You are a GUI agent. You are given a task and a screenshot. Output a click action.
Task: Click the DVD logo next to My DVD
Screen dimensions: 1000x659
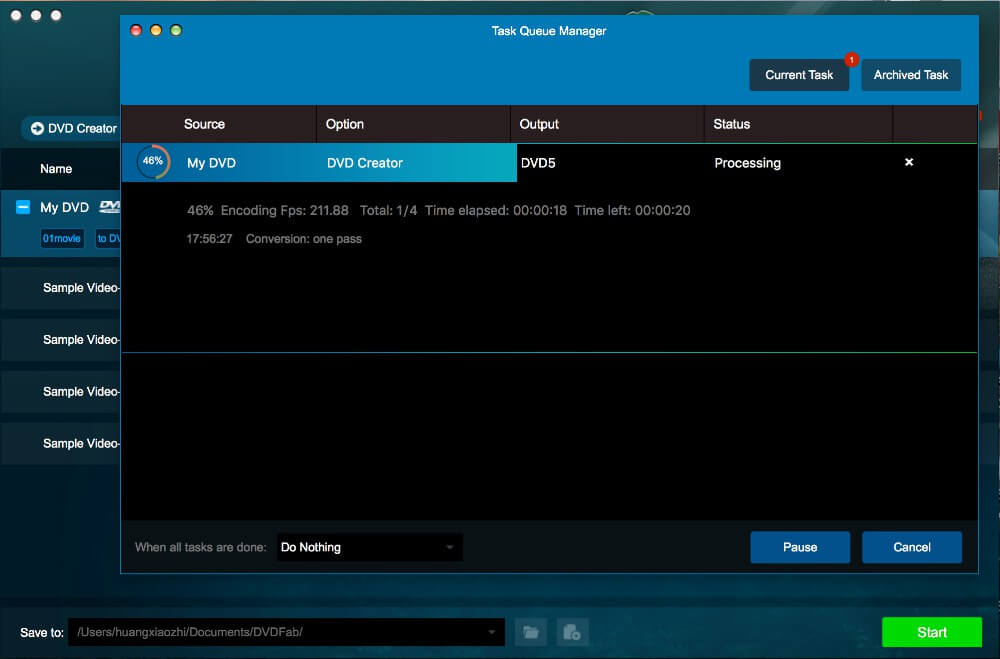(109, 207)
